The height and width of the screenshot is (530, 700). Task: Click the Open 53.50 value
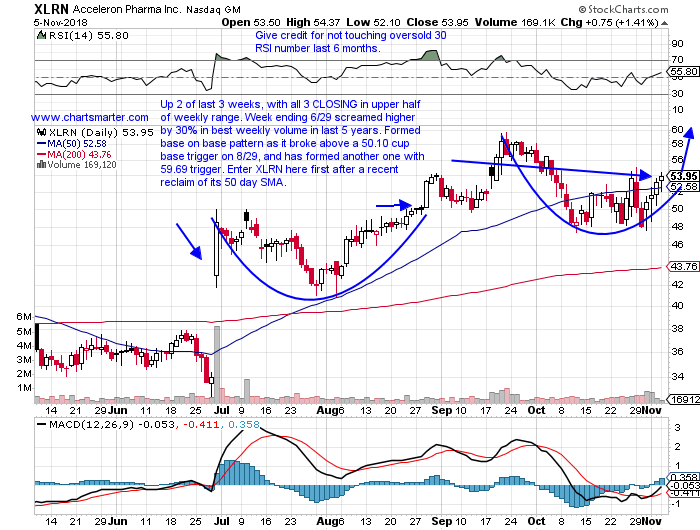pos(251,22)
